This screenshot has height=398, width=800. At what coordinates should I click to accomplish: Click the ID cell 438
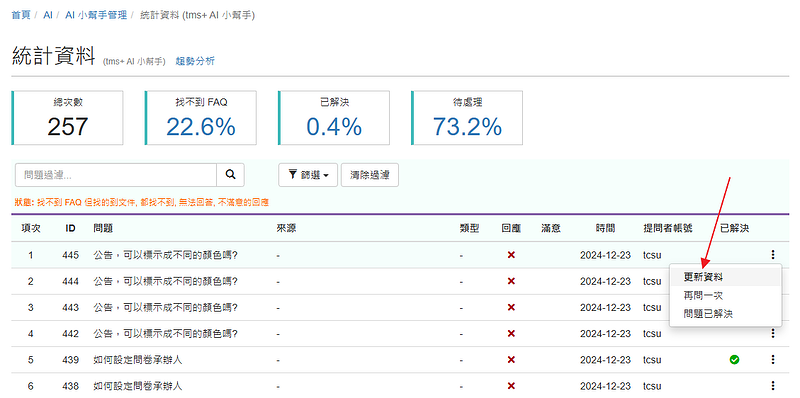pyautogui.click(x=70, y=386)
